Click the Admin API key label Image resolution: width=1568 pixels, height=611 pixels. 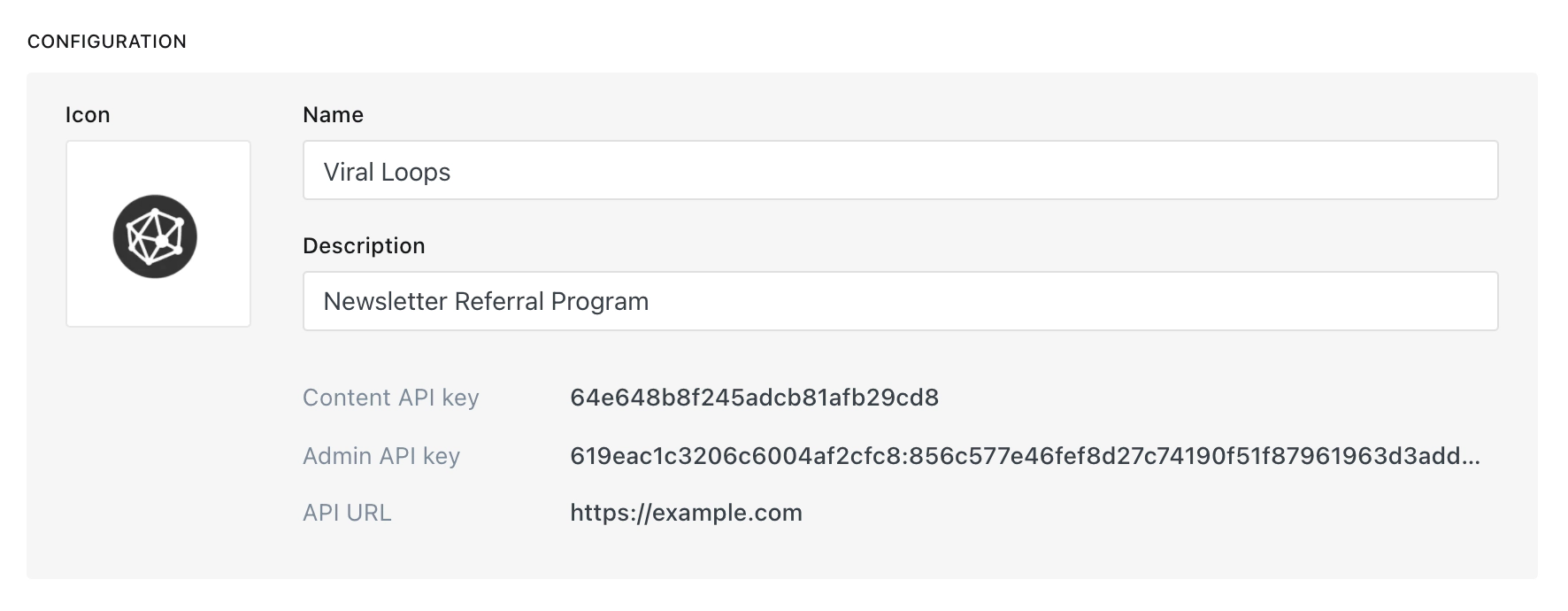coord(380,456)
